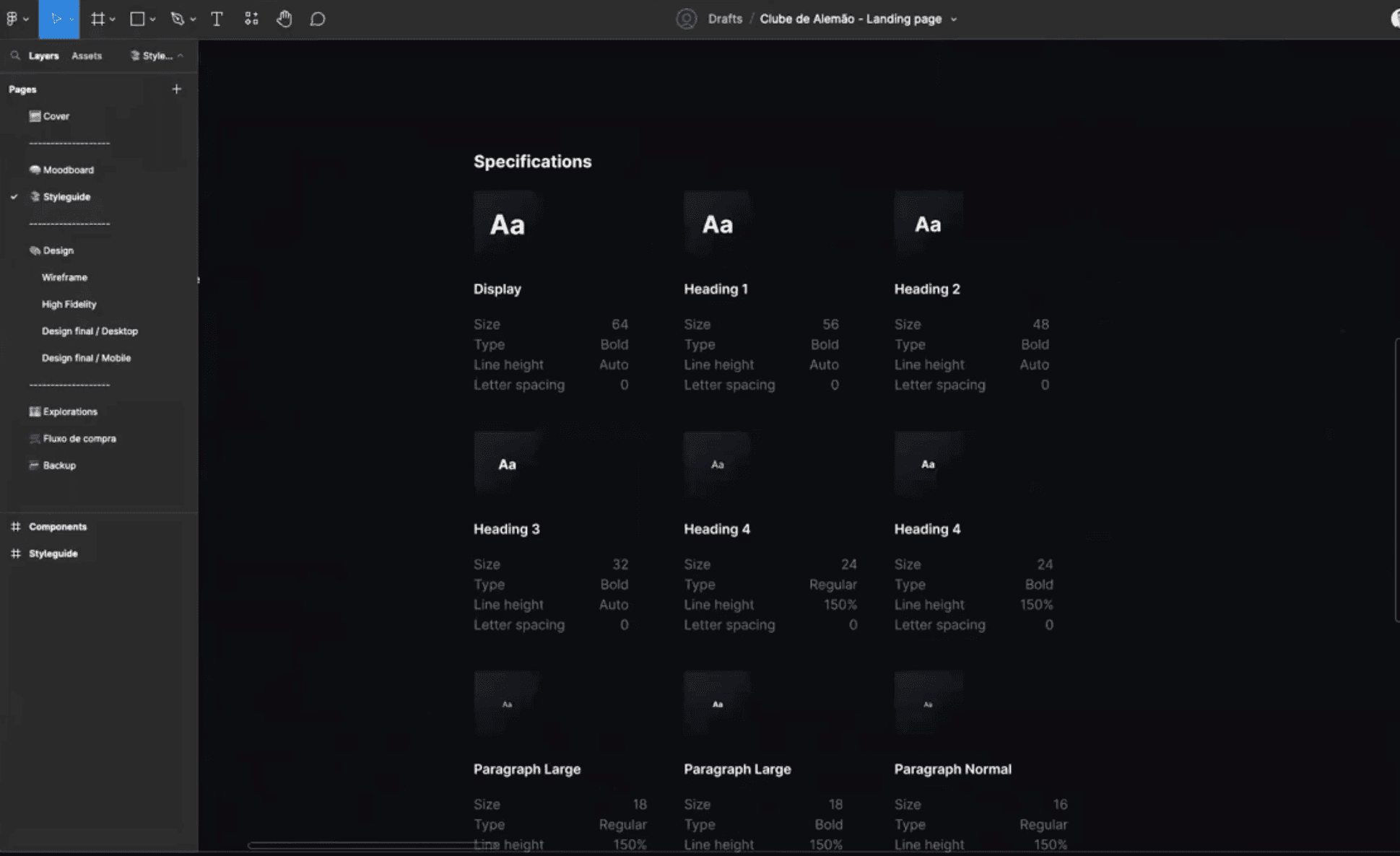Collapse pages list via Style chevron

(181, 56)
